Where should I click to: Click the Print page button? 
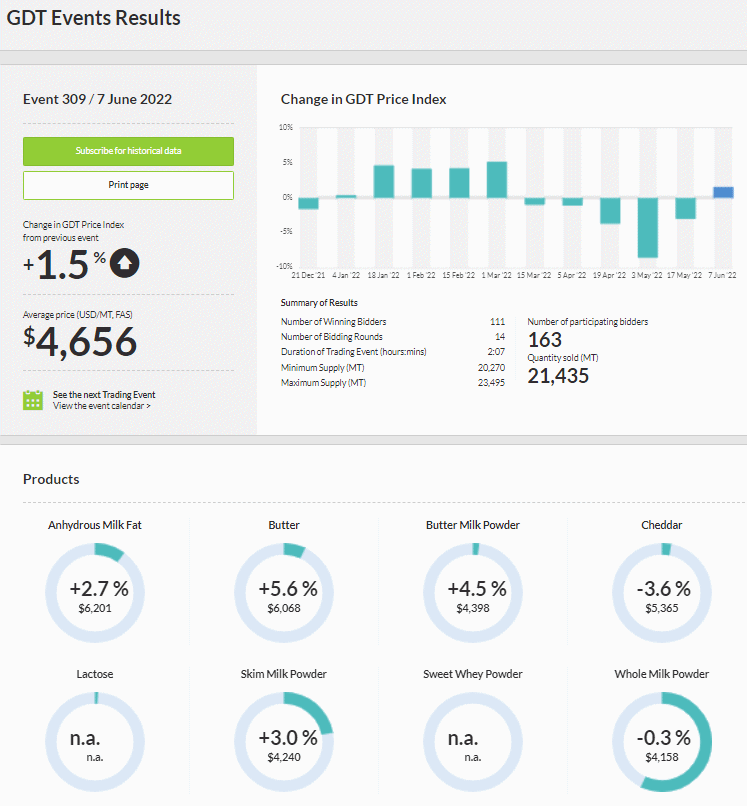point(129,185)
